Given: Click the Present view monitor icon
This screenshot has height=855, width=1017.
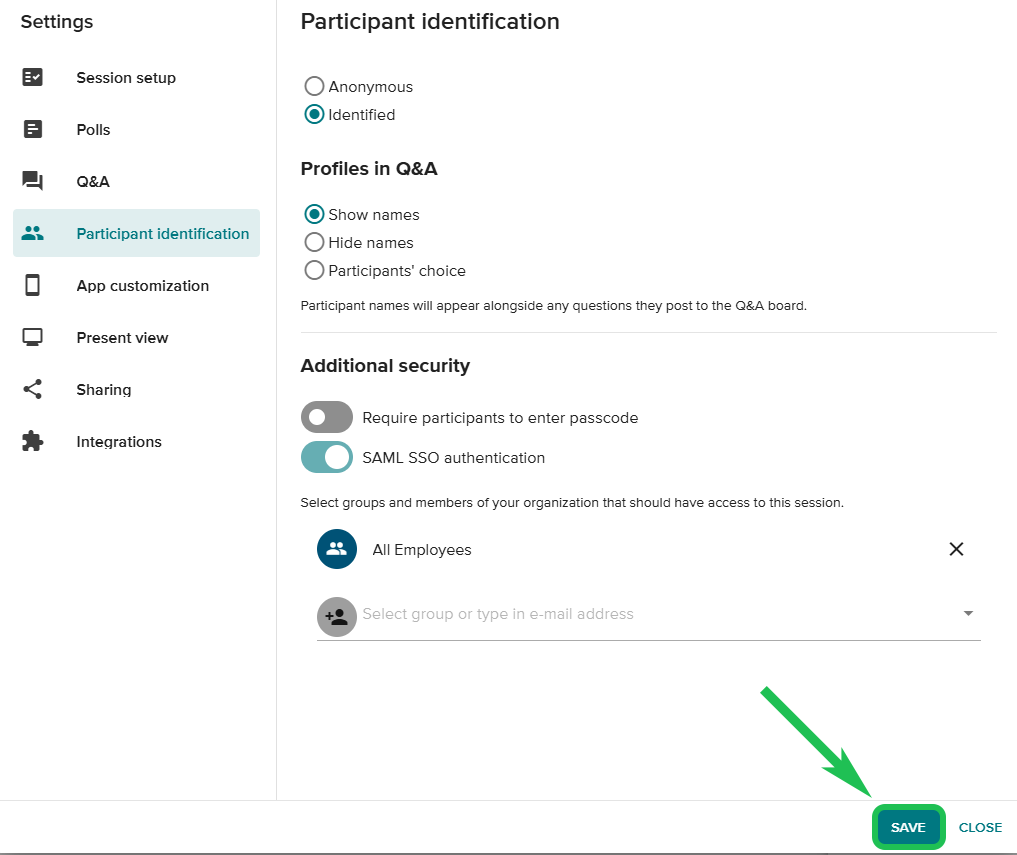Looking at the screenshot, I should click(x=33, y=338).
